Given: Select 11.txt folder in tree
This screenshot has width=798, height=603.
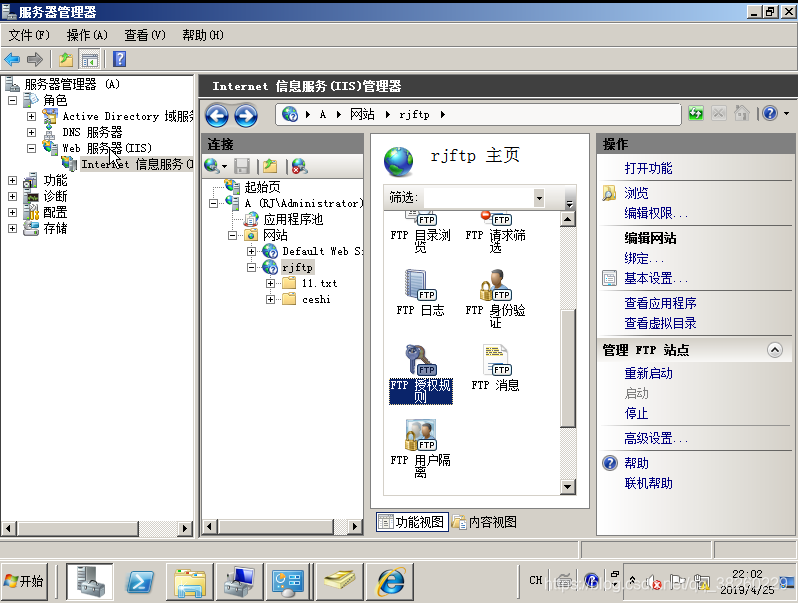Looking at the screenshot, I should point(319,283).
